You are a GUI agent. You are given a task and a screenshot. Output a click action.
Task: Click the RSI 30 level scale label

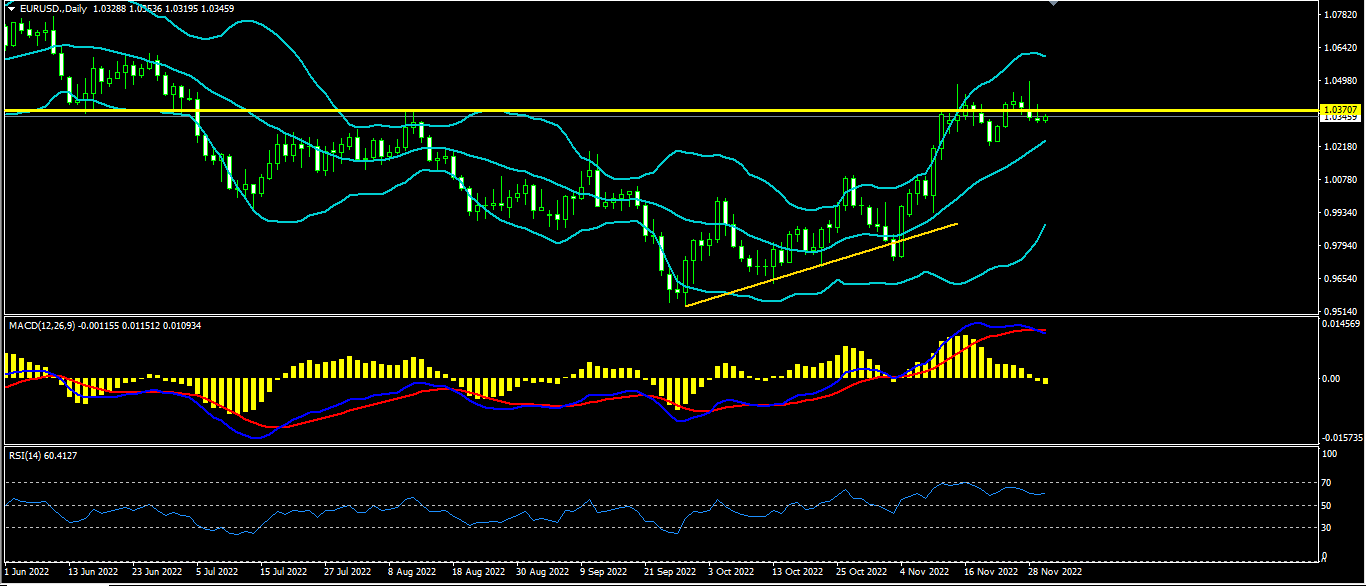click(x=1328, y=528)
